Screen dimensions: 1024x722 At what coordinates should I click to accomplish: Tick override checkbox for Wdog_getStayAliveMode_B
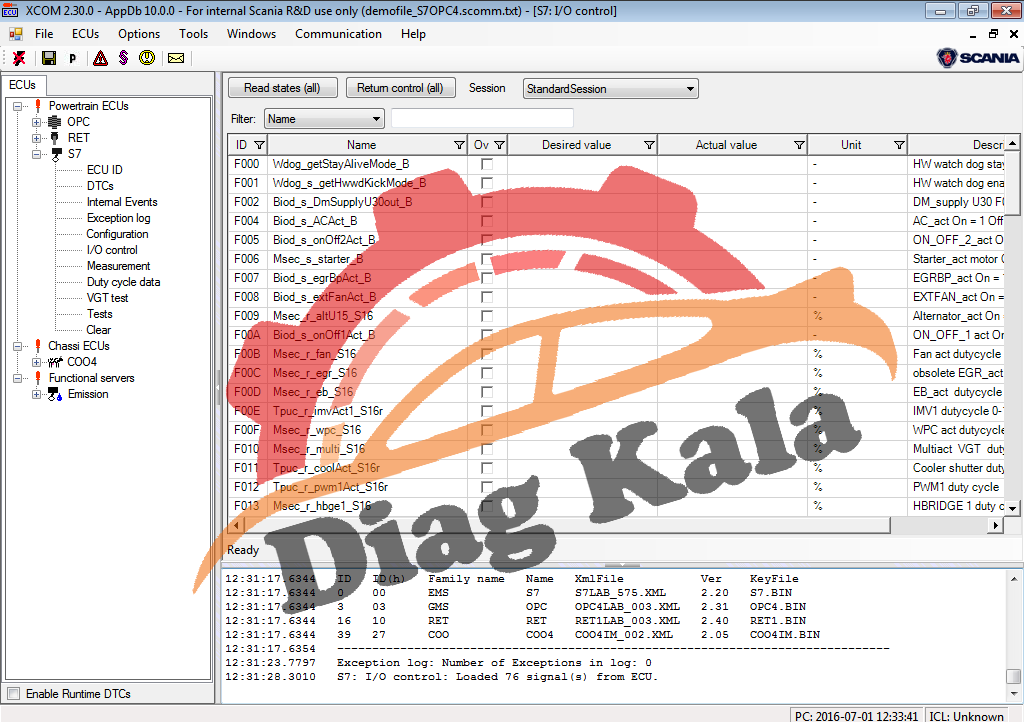point(487,165)
